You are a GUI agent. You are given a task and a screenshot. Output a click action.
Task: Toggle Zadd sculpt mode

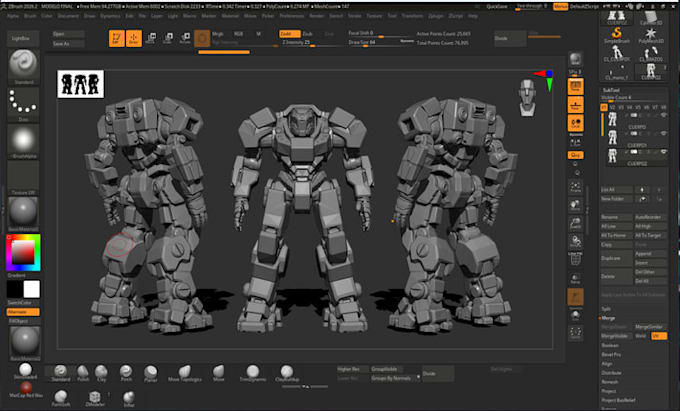[x=290, y=34]
